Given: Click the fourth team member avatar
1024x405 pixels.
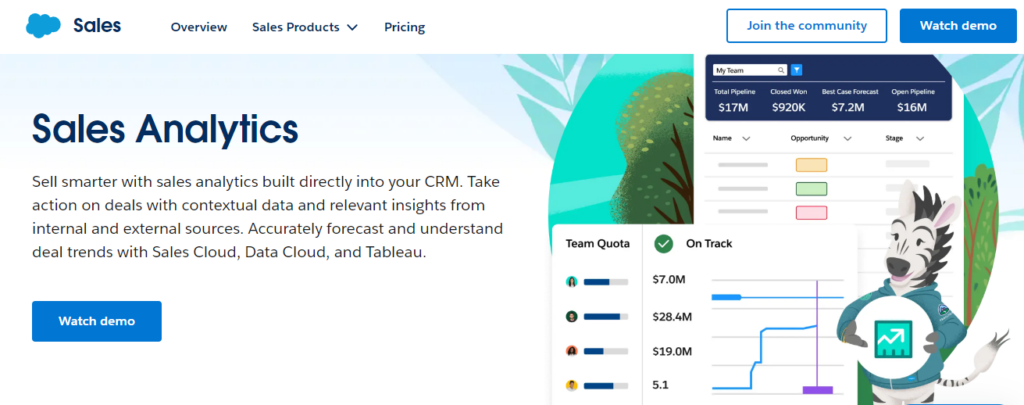Looking at the screenshot, I should pos(572,385).
